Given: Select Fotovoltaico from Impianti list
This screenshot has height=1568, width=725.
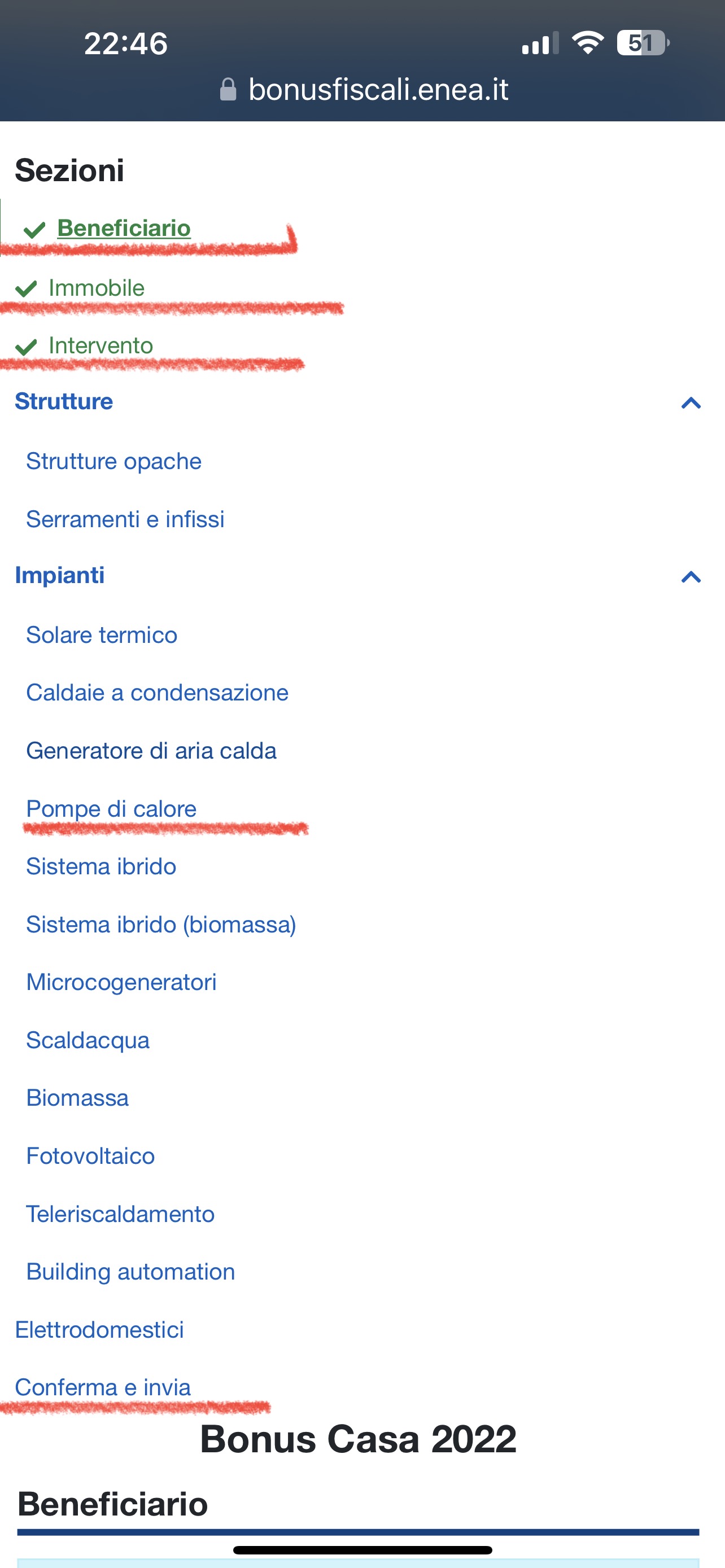Looking at the screenshot, I should (x=91, y=1156).
